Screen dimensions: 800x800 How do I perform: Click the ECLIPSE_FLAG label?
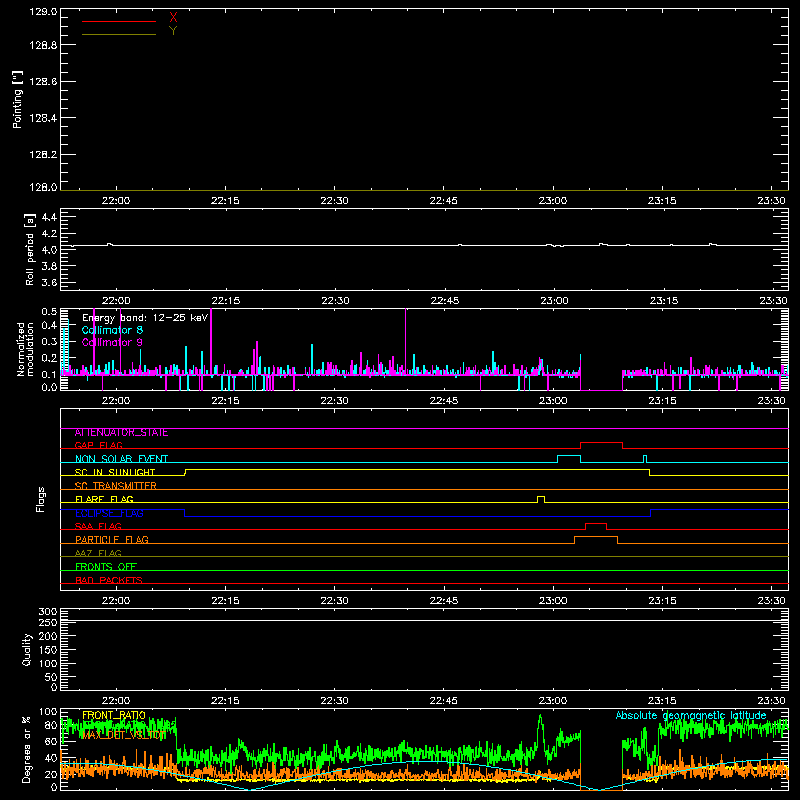click(109, 513)
